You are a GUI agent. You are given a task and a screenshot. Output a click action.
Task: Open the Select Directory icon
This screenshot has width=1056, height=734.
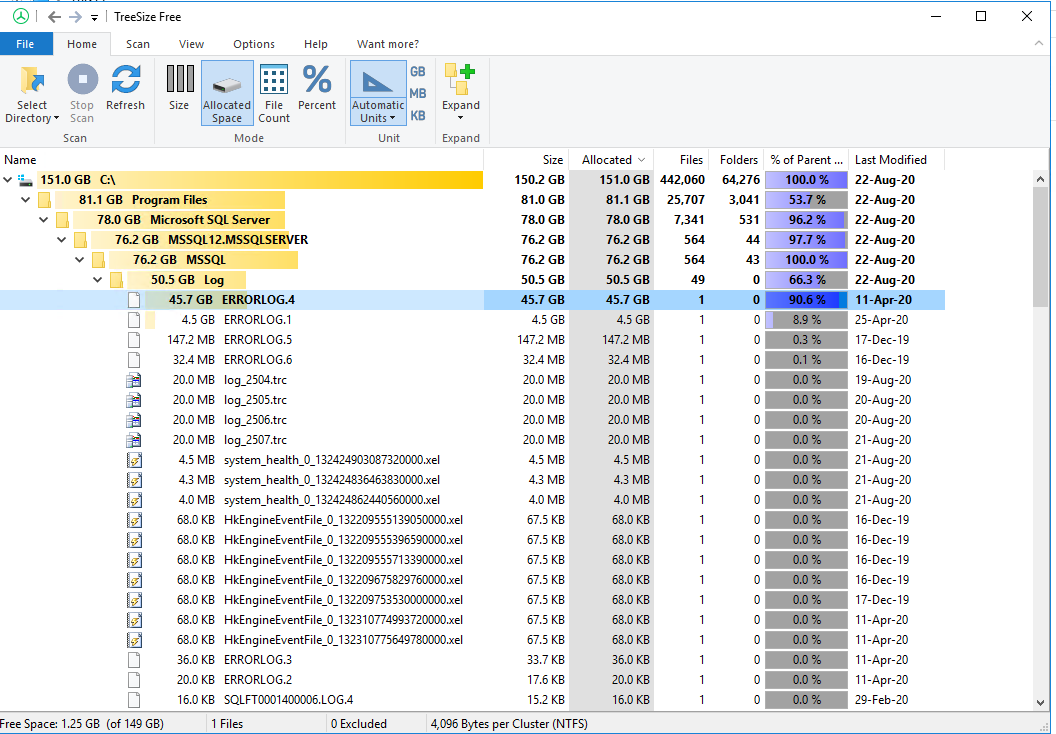coord(32,79)
